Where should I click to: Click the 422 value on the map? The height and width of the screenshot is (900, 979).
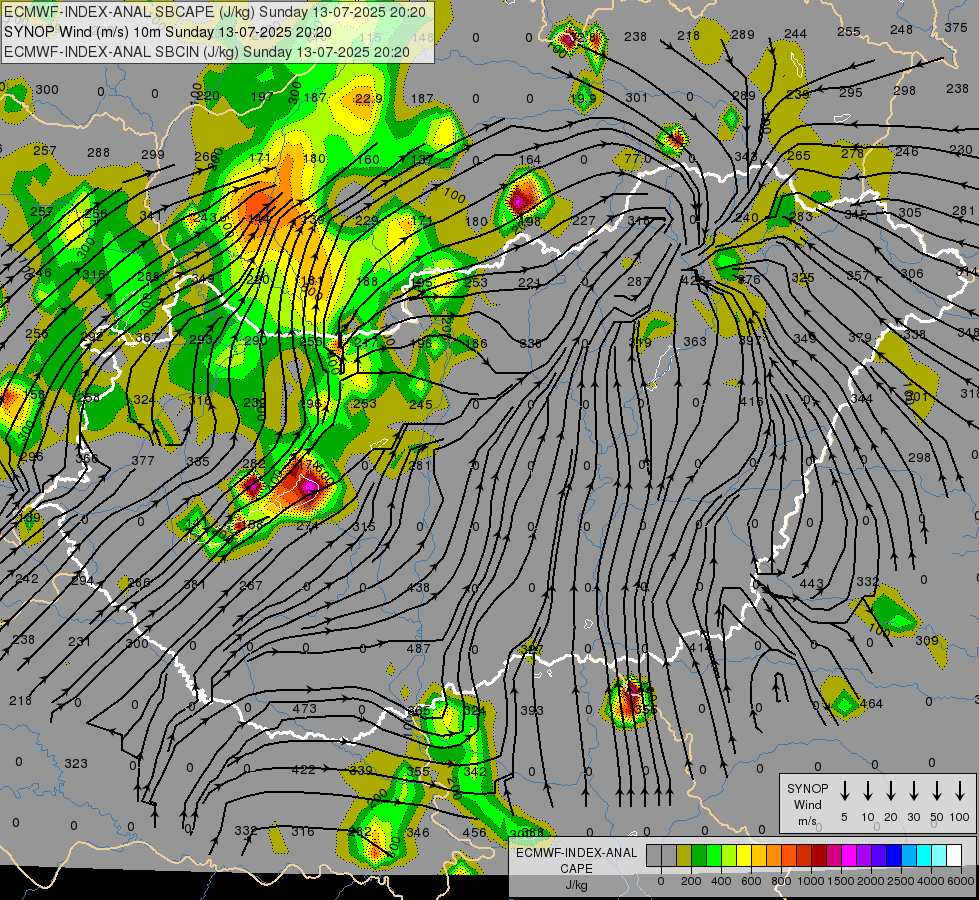click(x=303, y=769)
